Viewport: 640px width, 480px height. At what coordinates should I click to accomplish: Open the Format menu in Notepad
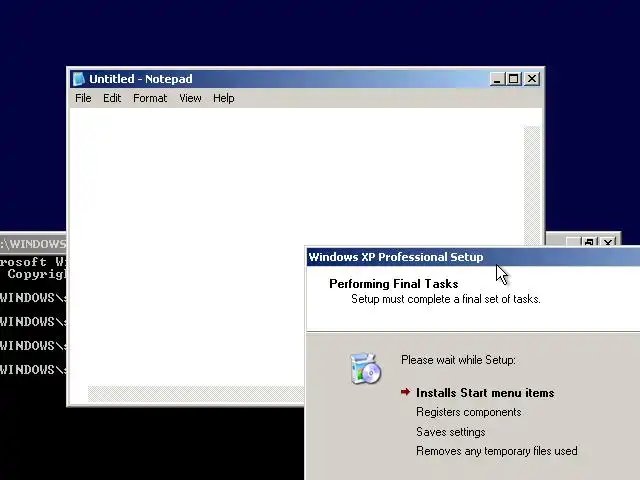pyautogui.click(x=150, y=98)
